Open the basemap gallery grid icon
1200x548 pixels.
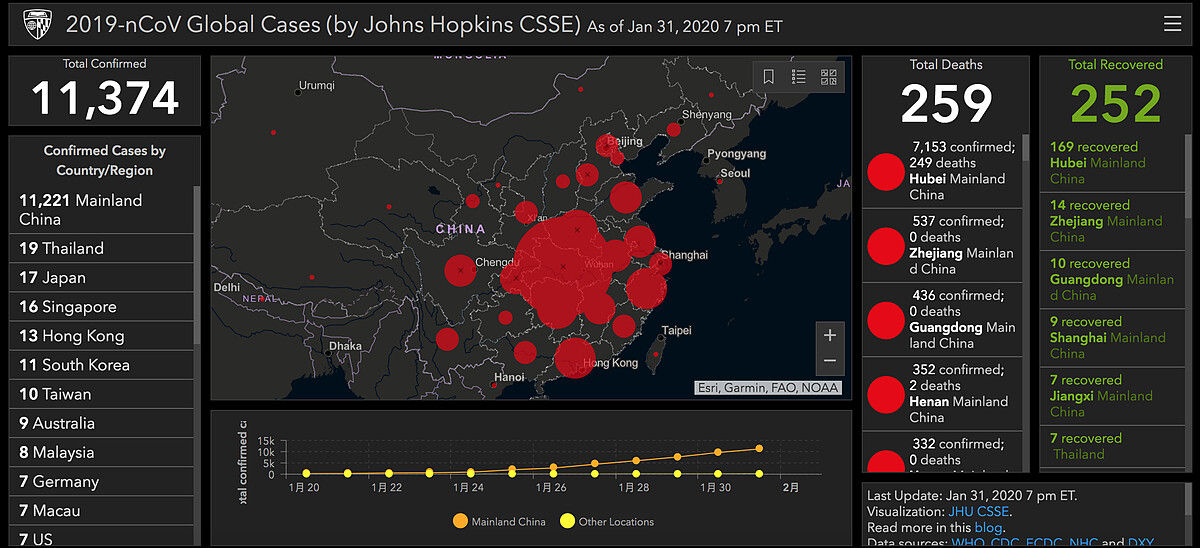pyautogui.click(x=829, y=77)
